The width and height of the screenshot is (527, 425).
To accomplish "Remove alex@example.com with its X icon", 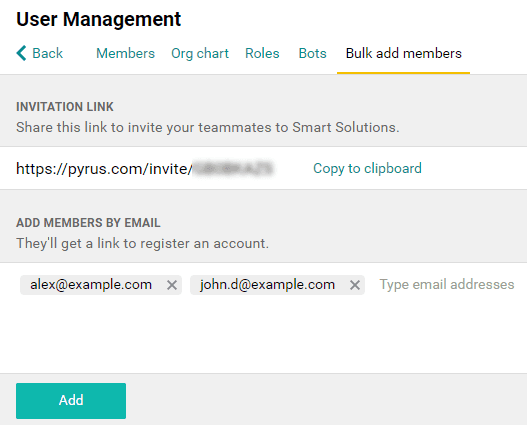I will point(172,285).
